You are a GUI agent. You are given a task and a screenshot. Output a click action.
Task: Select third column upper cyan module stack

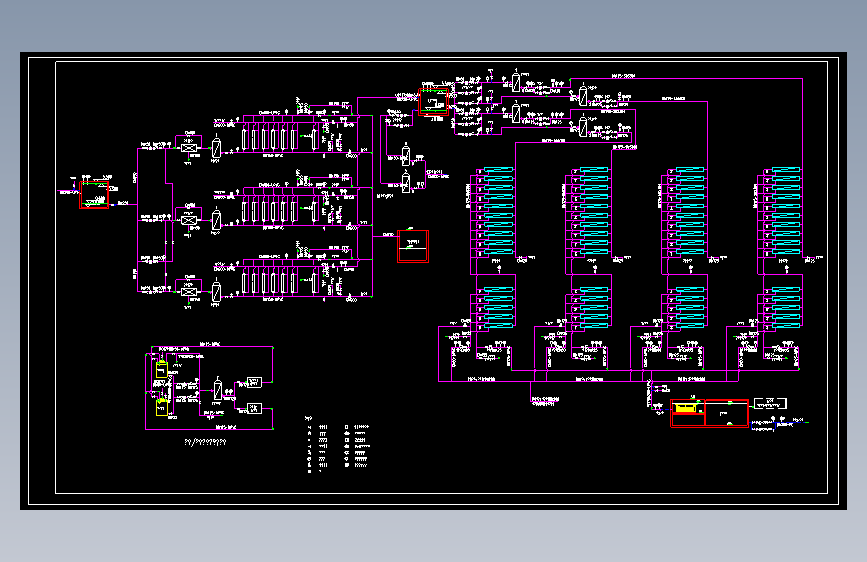tap(690, 211)
